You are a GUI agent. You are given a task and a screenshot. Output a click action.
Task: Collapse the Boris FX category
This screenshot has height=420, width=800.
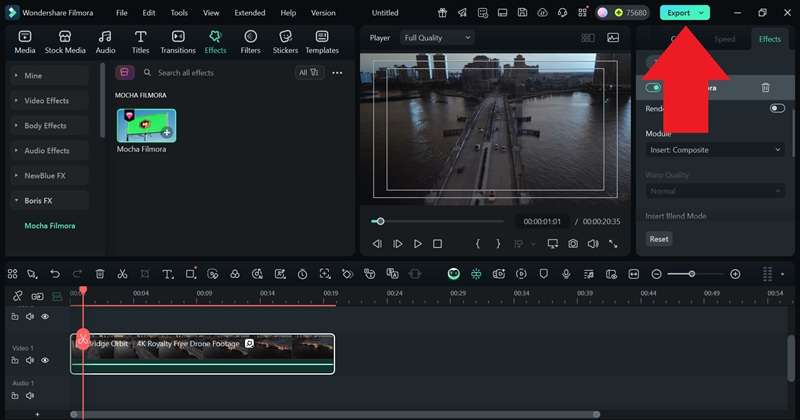(x=49, y=201)
